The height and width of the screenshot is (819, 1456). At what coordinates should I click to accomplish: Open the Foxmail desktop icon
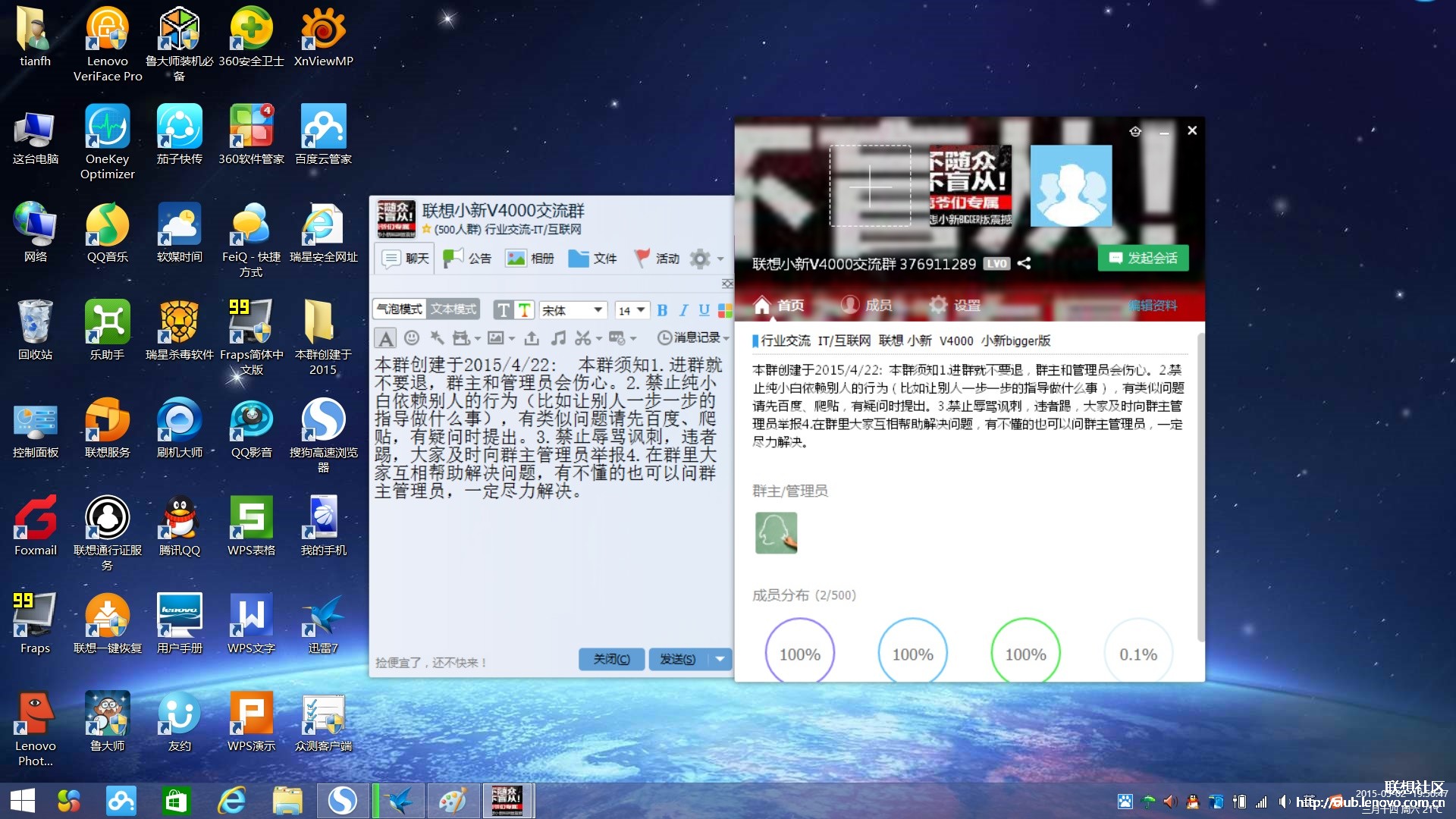(x=36, y=526)
